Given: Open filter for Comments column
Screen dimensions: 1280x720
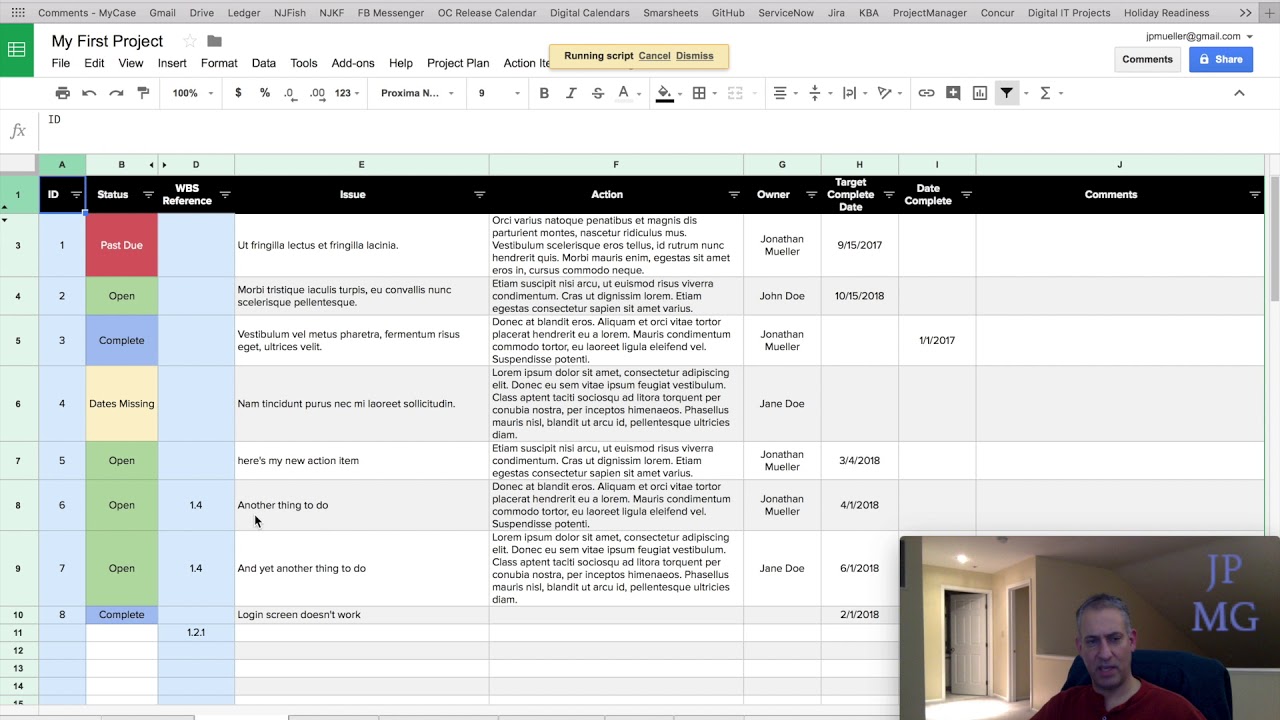Looking at the screenshot, I should click(x=1255, y=195).
